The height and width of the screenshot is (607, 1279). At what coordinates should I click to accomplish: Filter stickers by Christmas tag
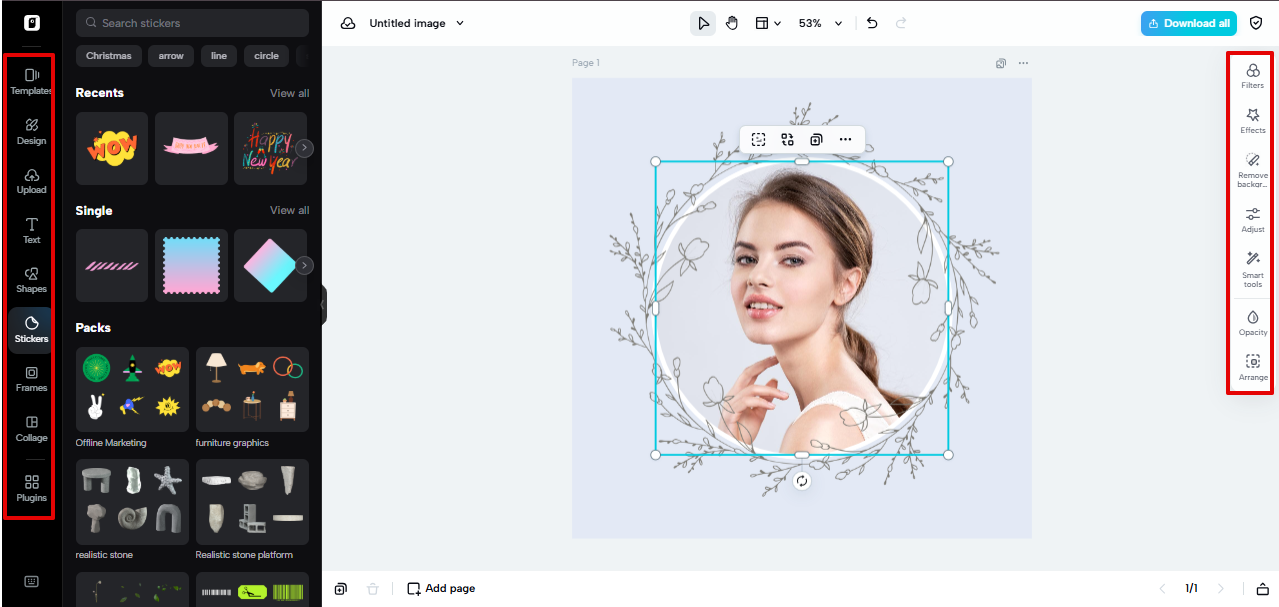109,56
